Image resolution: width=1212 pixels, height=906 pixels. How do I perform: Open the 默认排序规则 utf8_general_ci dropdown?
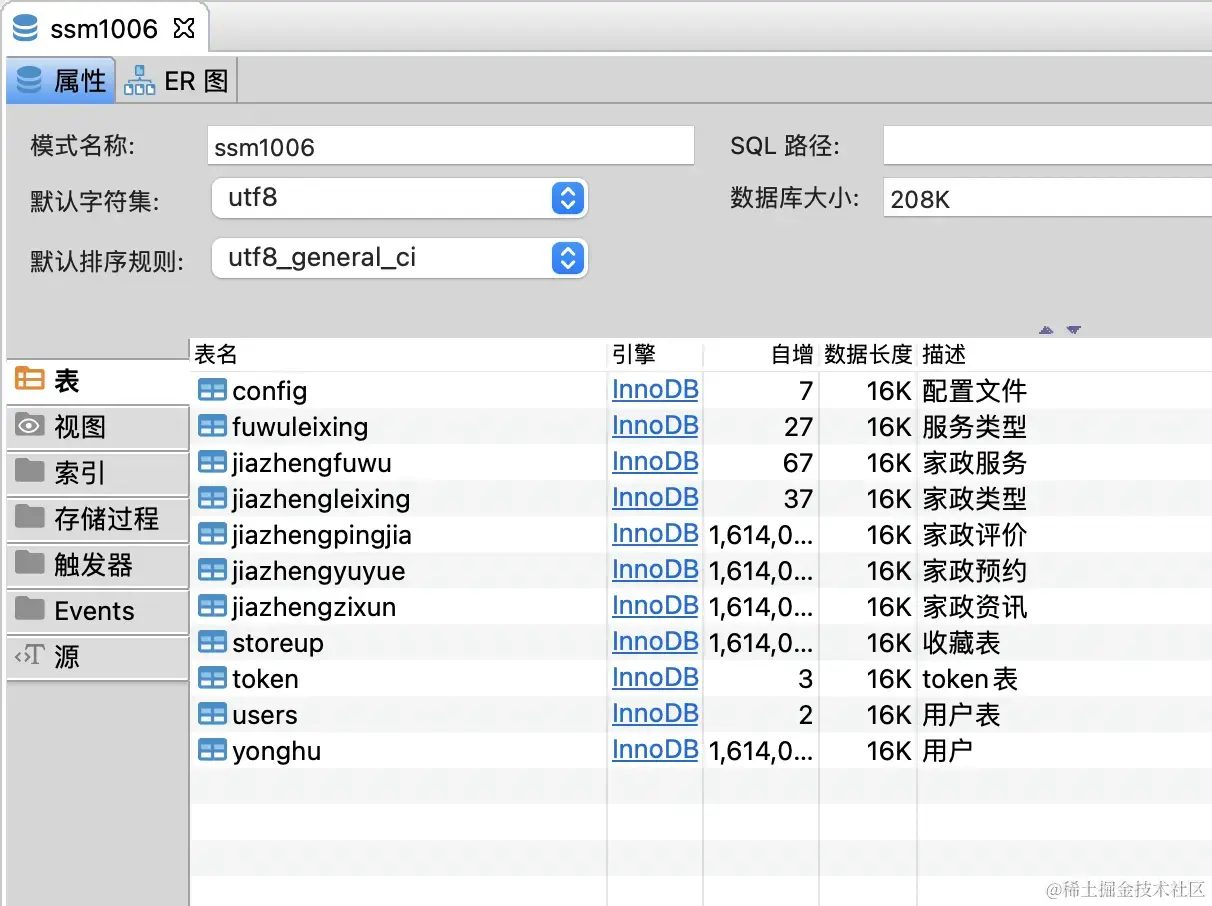click(x=400, y=258)
